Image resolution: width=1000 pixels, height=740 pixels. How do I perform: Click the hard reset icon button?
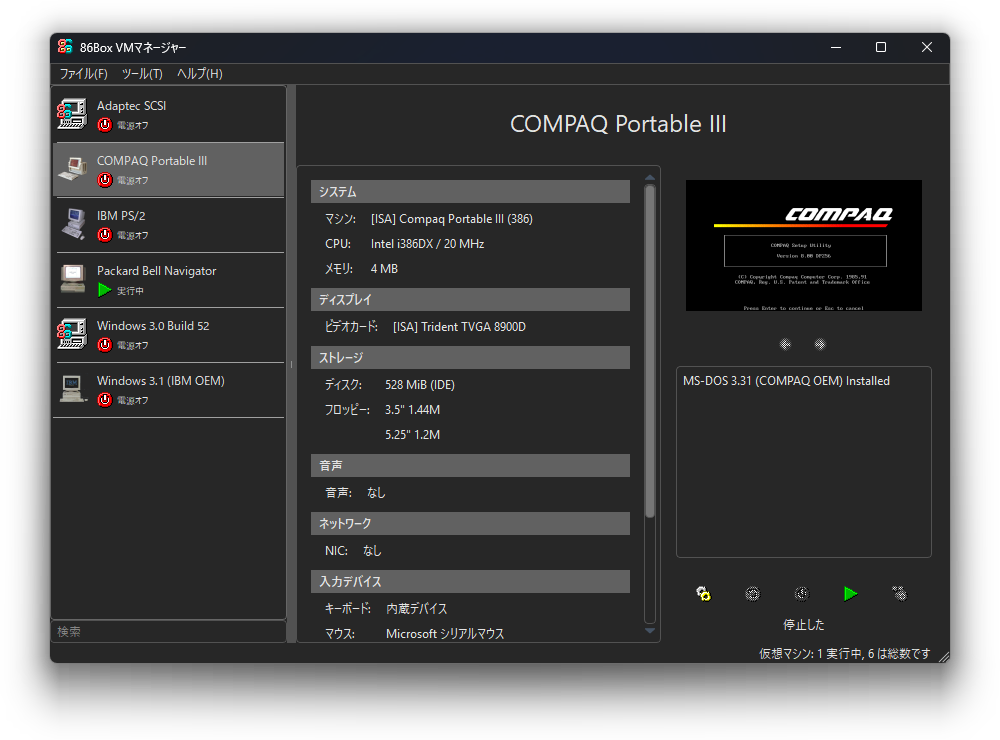[x=753, y=594]
